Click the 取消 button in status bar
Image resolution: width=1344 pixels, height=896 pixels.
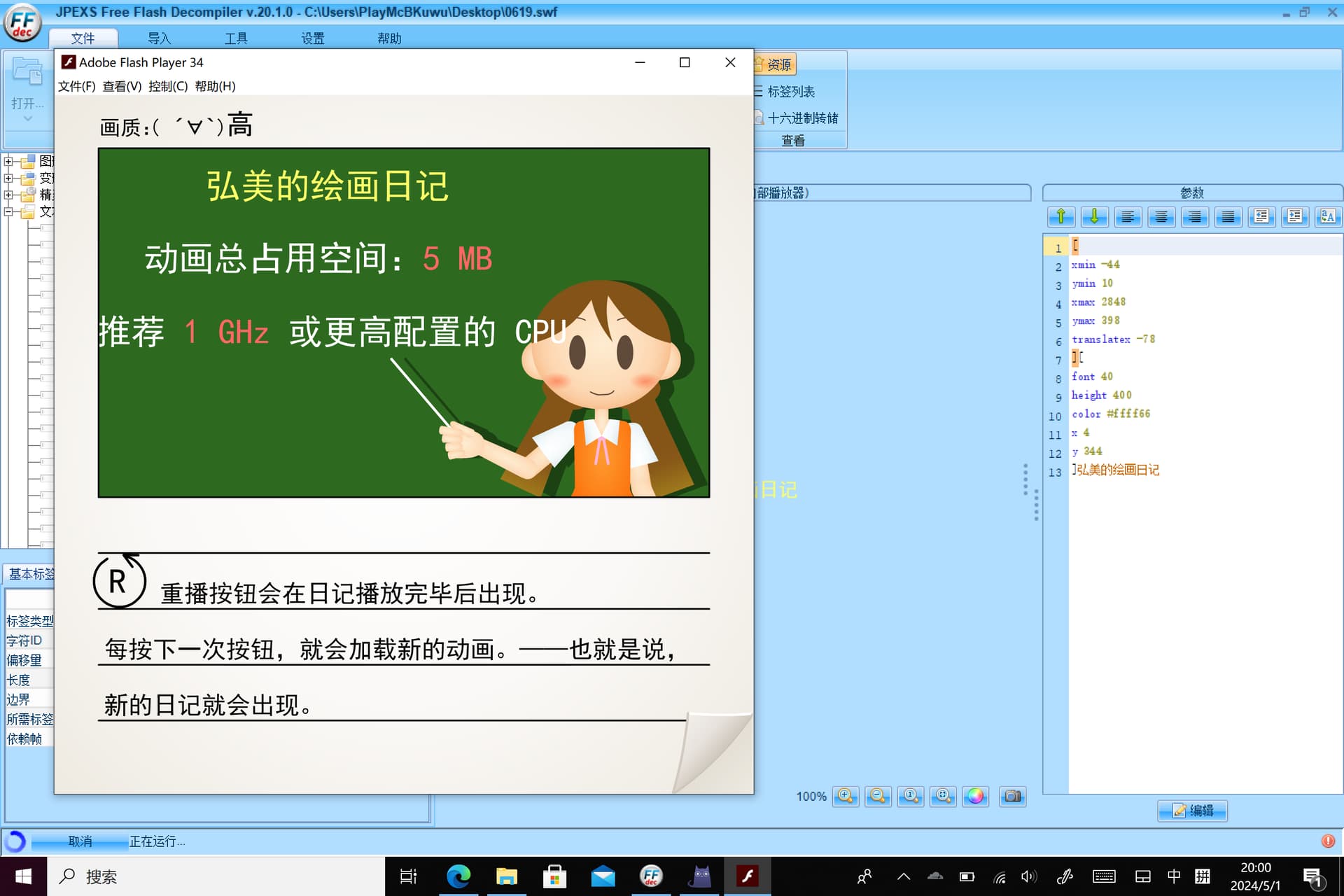tap(80, 841)
